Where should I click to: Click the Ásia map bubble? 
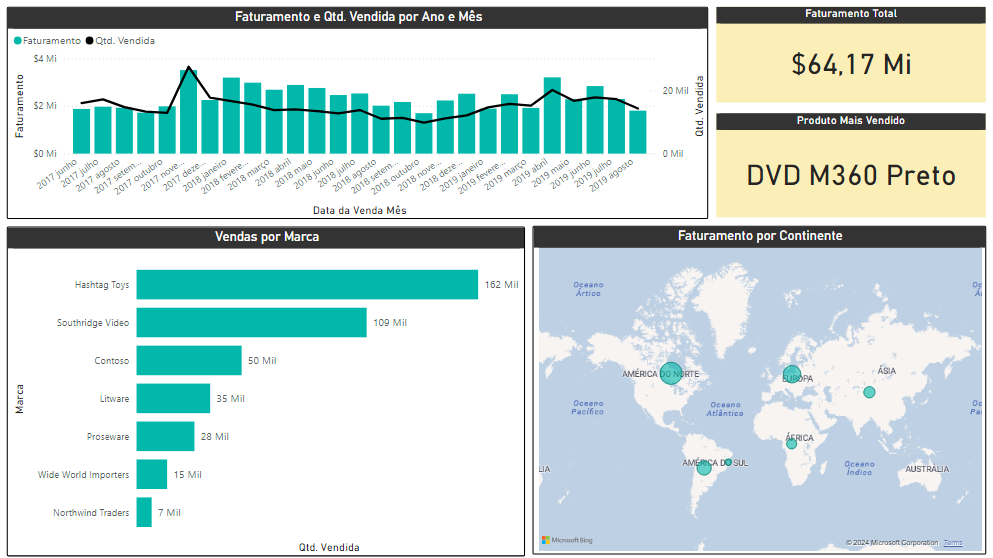[870, 392]
